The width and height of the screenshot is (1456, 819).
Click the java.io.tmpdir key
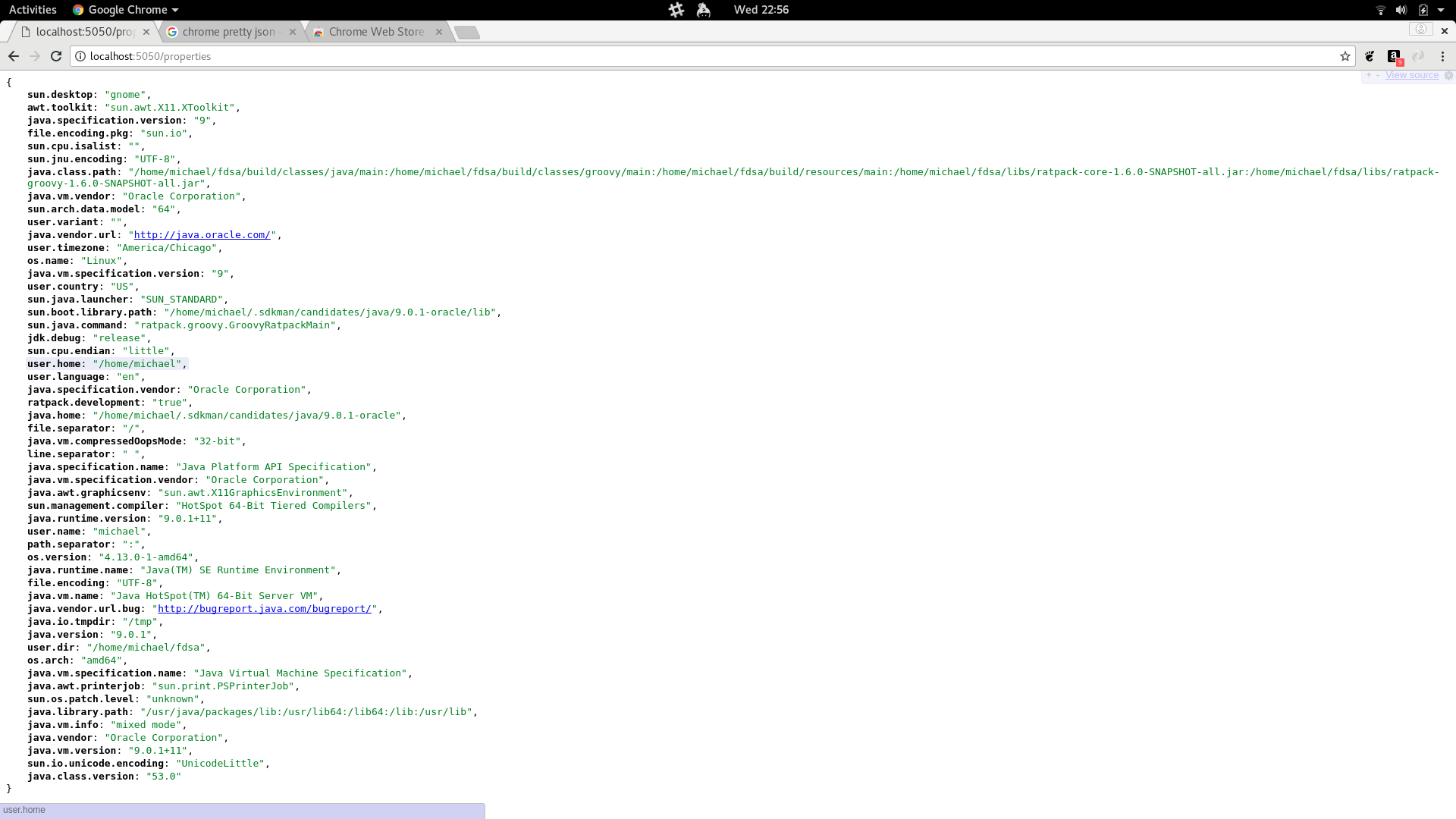(x=69, y=622)
